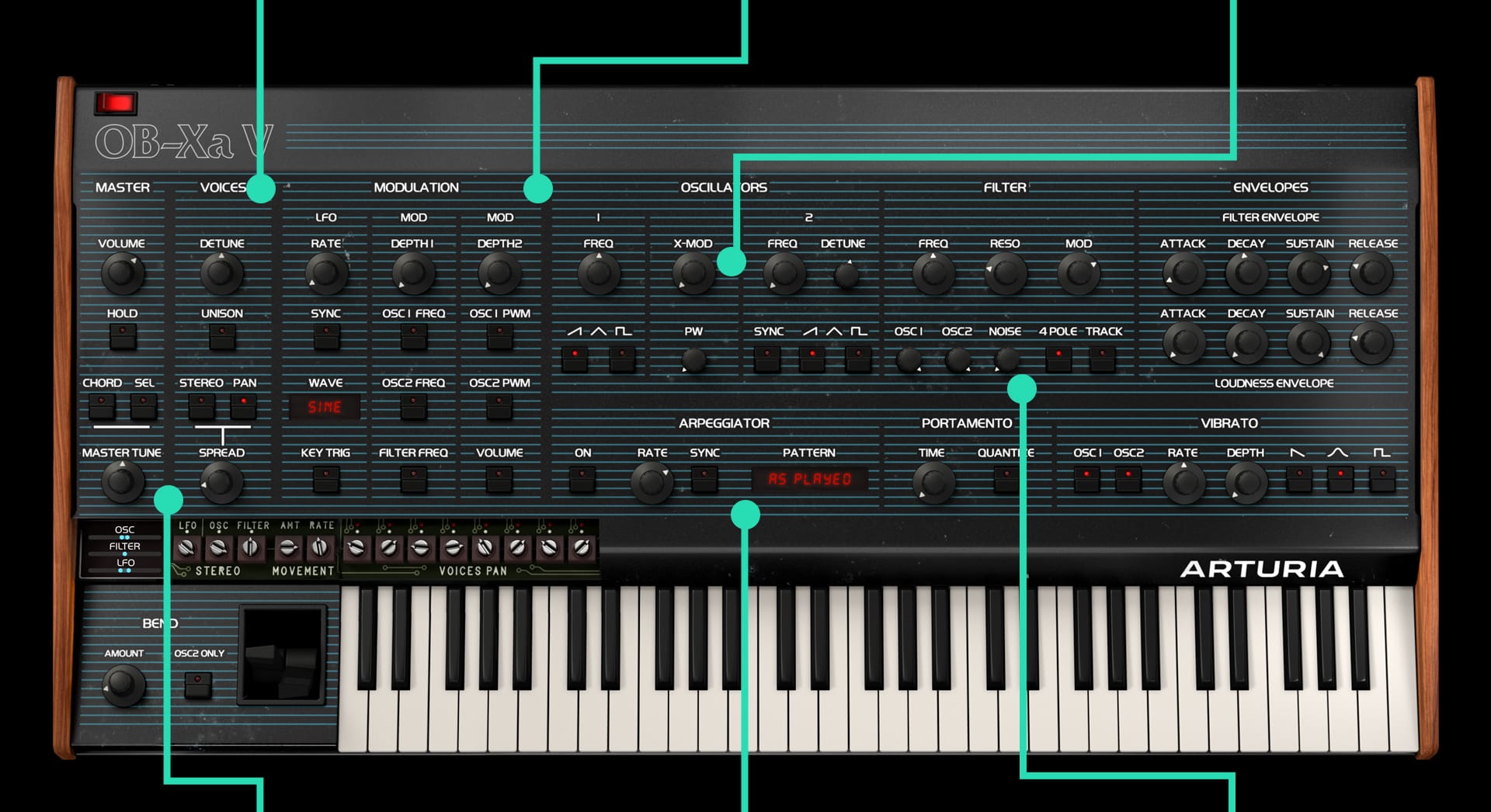Click the first Voices Pan trimmer
The width and height of the screenshot is (1491, 812).
click(356, 548)
